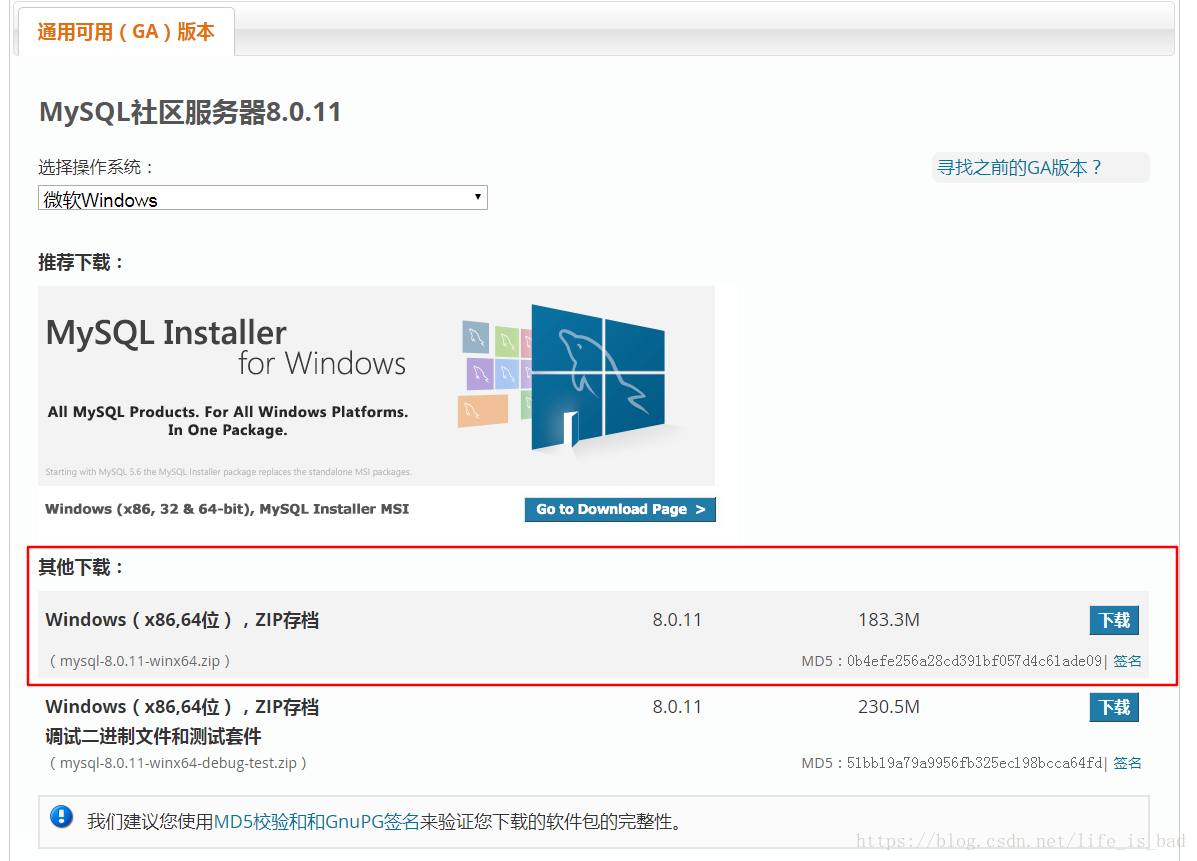Image resolution: width=1197 pixels, height=861 pixels.
Task: Click the 183.3M file size
Action: [x=889, y=620]
